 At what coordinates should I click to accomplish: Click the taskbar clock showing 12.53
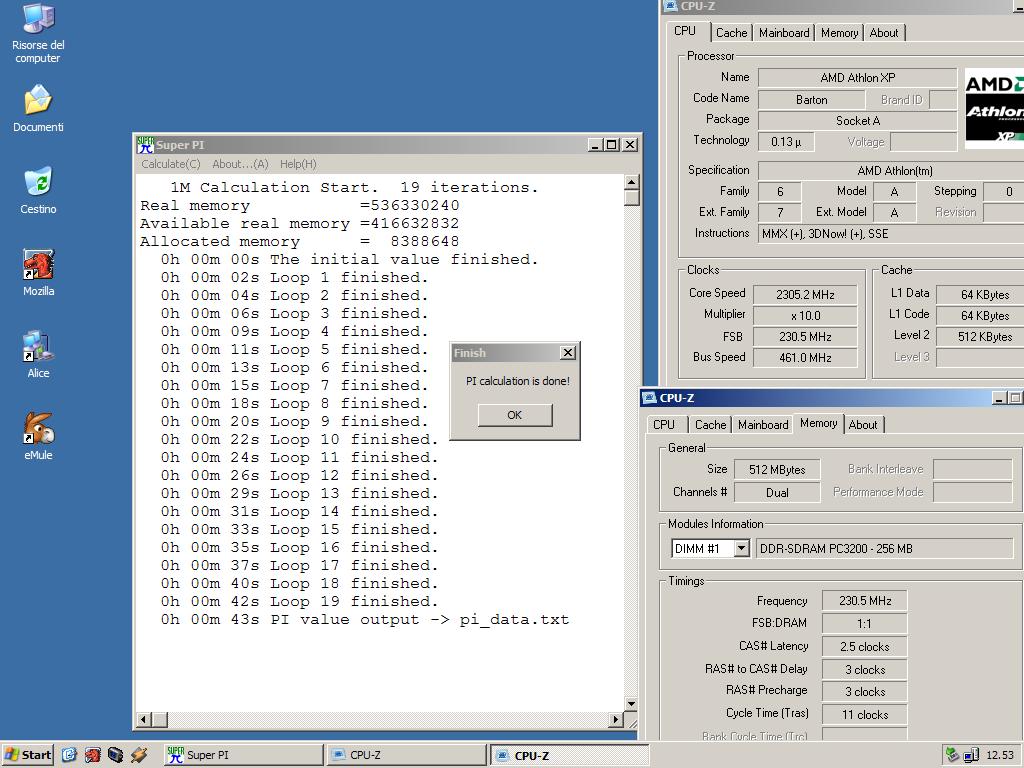coord(999,755)
